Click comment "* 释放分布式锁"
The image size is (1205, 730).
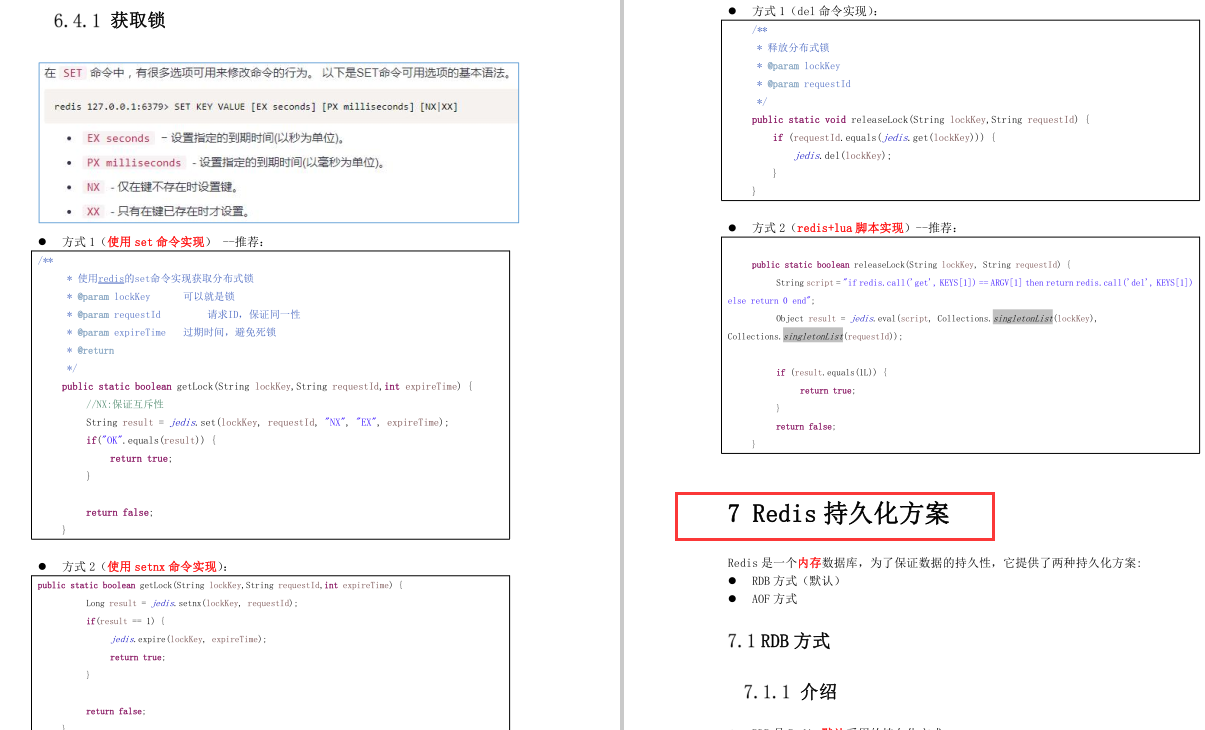point(793,48)
